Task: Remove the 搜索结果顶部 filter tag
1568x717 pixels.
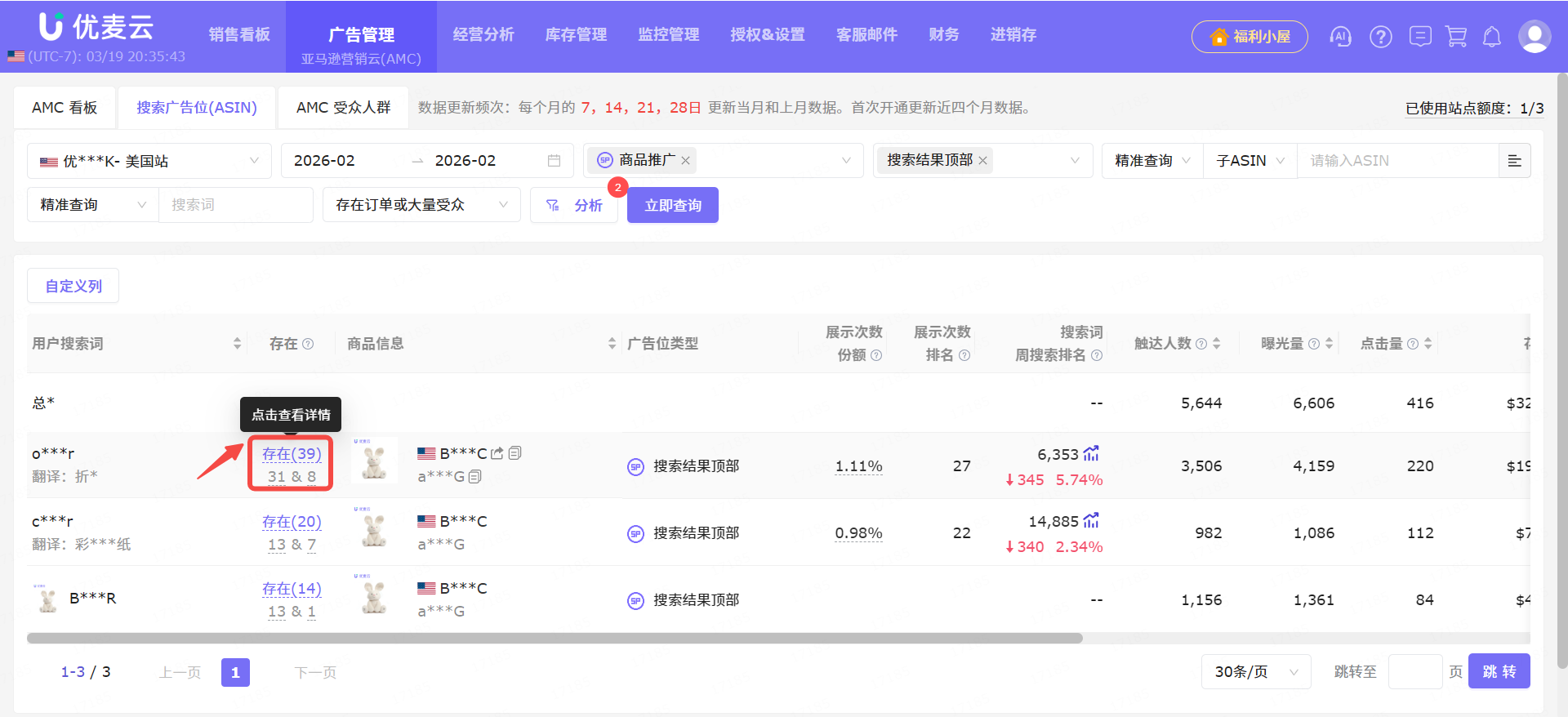Action: click(983, 161)
